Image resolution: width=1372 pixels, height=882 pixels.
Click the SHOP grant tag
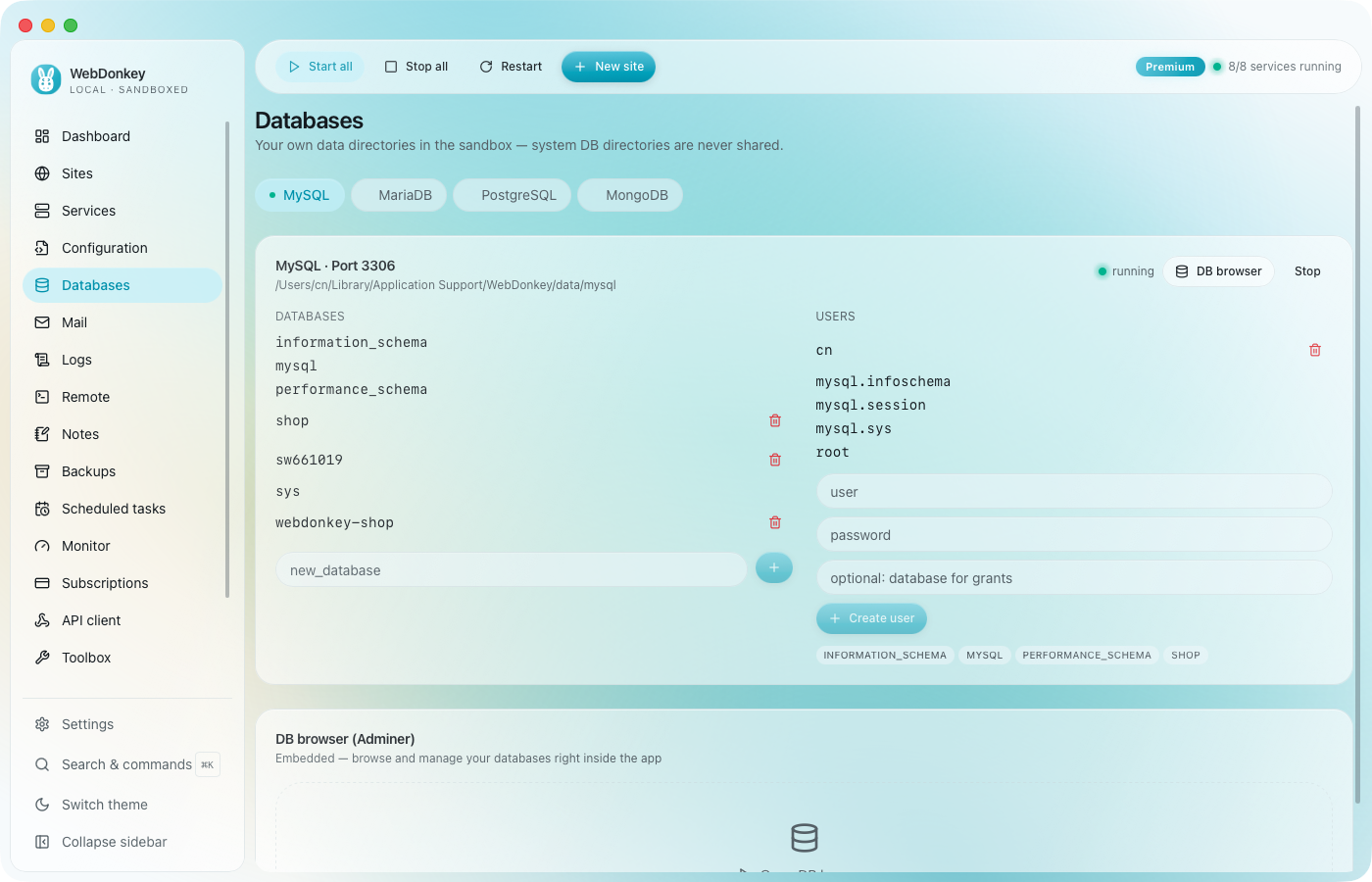point(1186,656)
